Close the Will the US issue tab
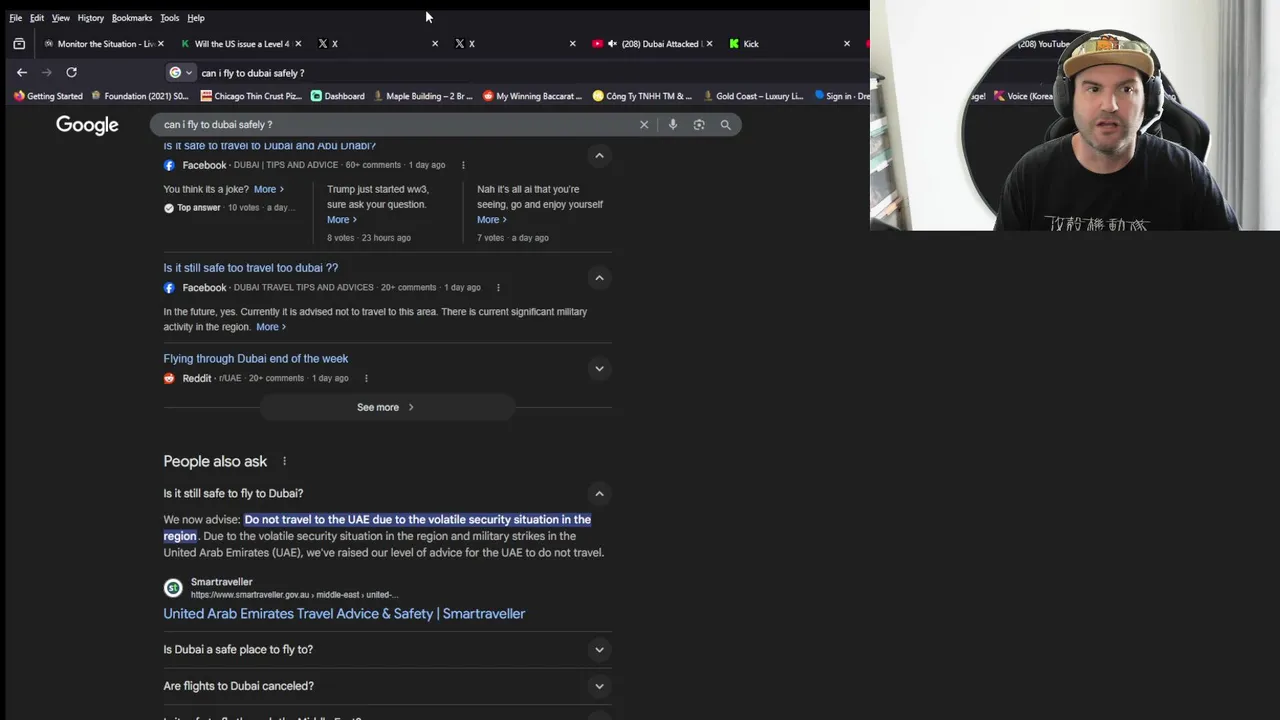 coord(298,44)
